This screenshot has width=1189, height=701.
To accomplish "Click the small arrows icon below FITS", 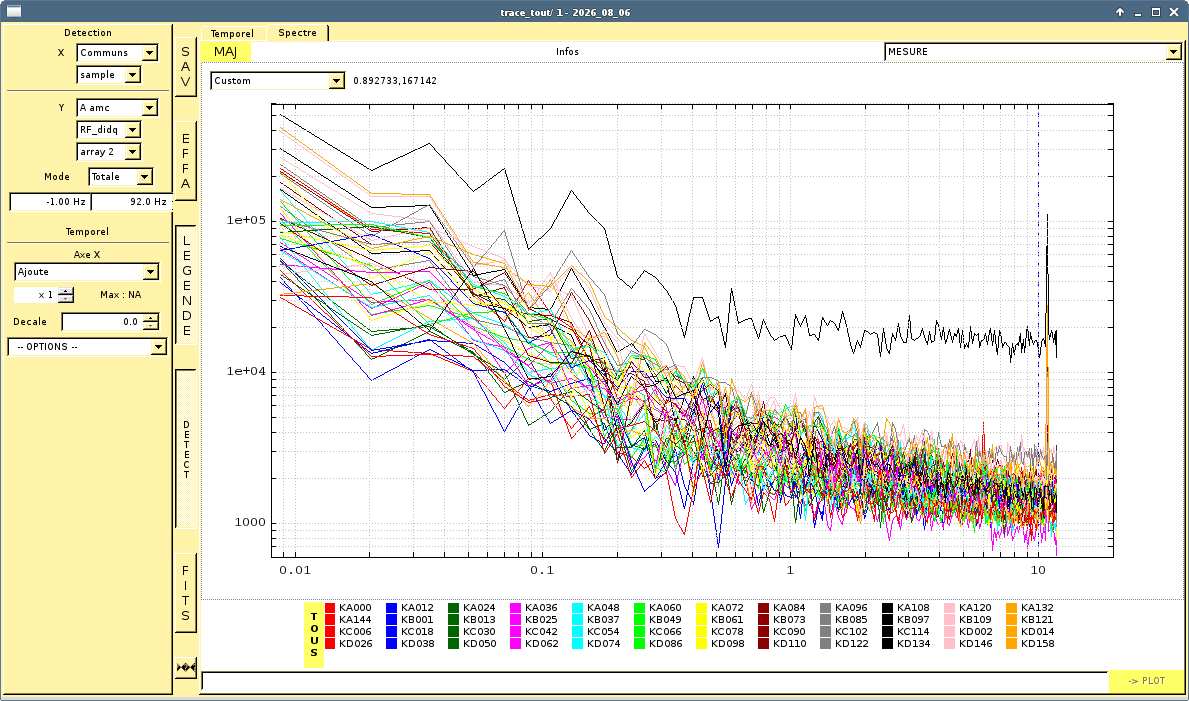I will 186,668.
